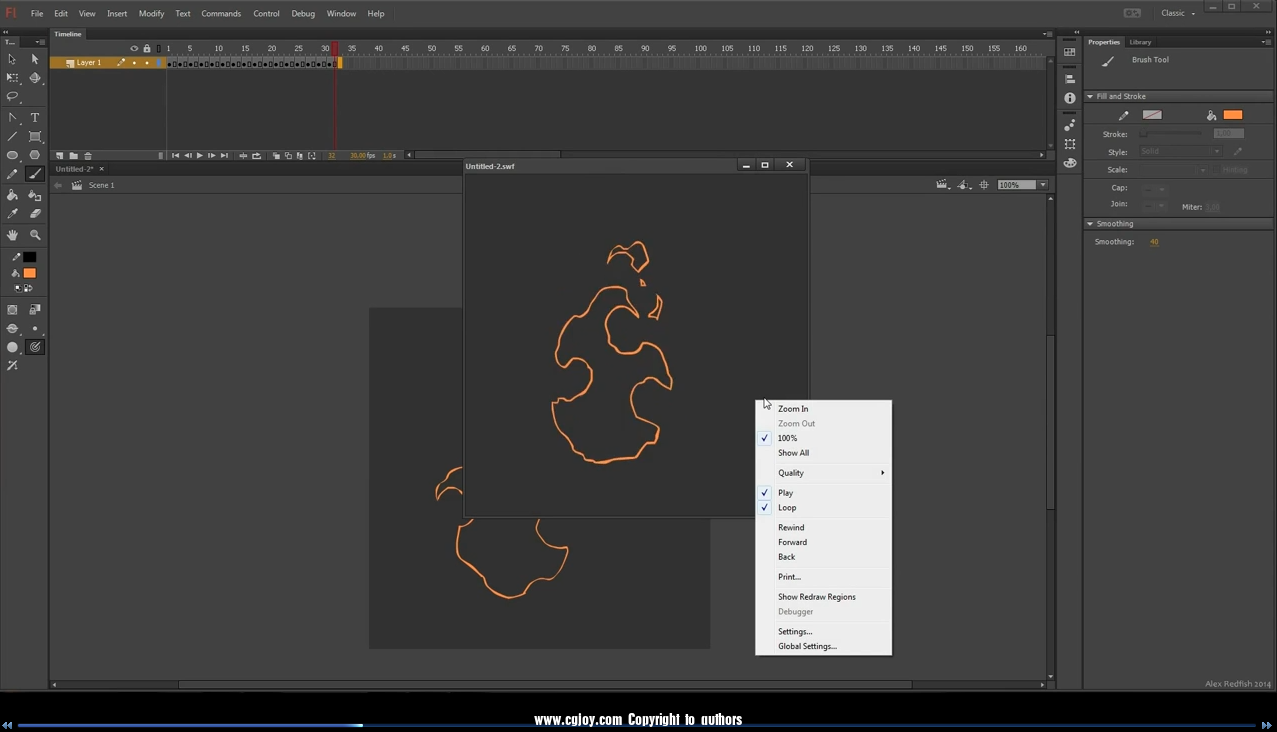Image resolution: width=1277 pixels, height=732 pixels.
Task: Toggle visibility of all layers
Action: 134,48
